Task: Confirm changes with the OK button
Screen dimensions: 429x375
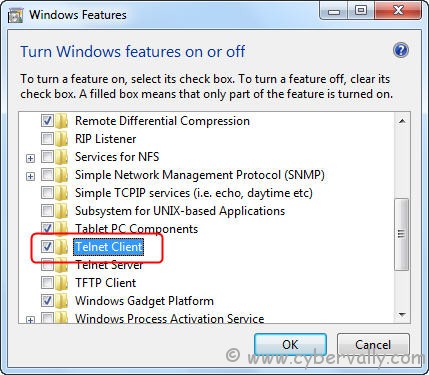Action: coord(290,344)
